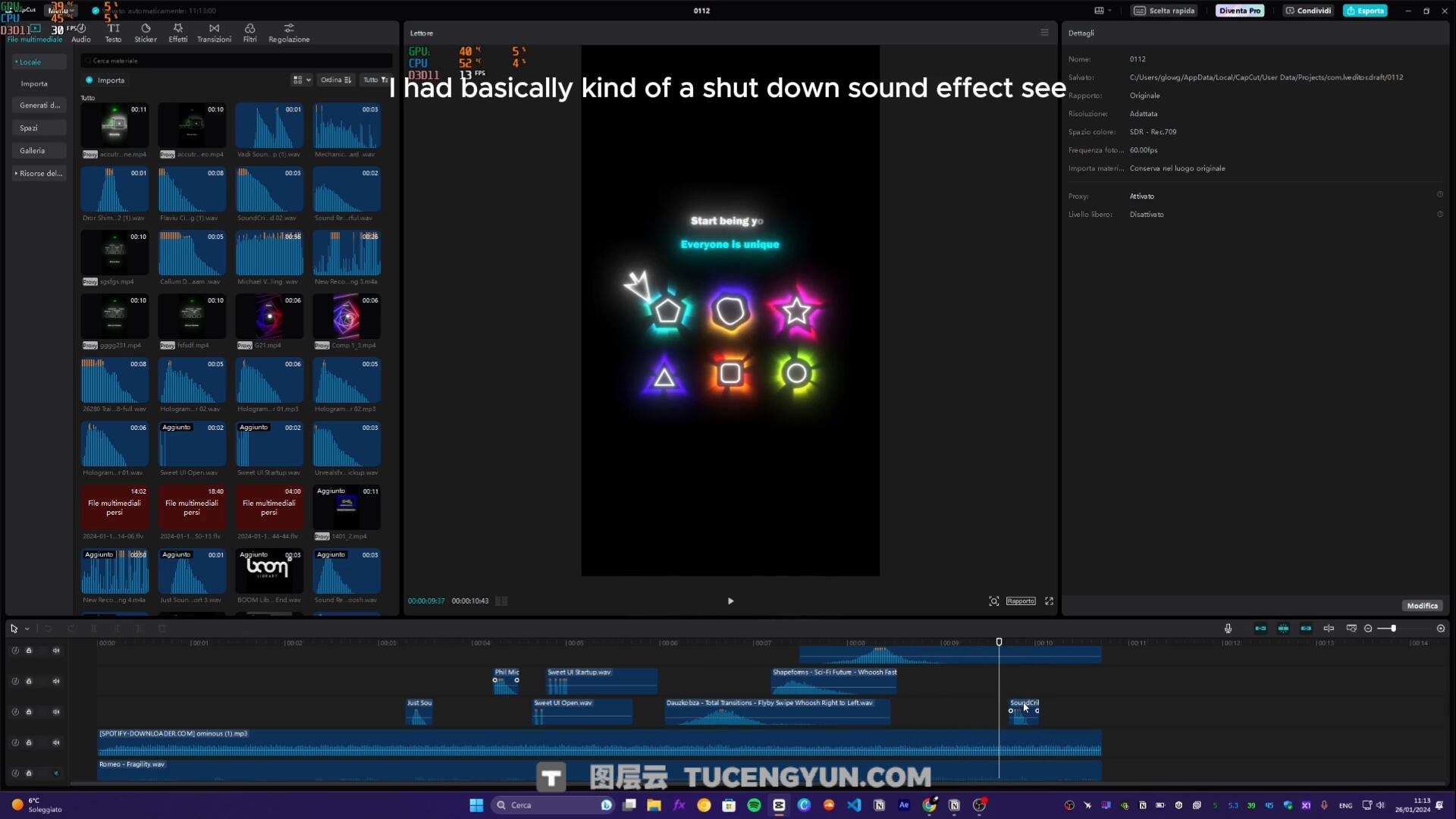The width and height of the screenshot is (1456, 819).
Task: Select the Dauzkobza Flyby Swipe Whoosh clip
Action: (777, 711)
